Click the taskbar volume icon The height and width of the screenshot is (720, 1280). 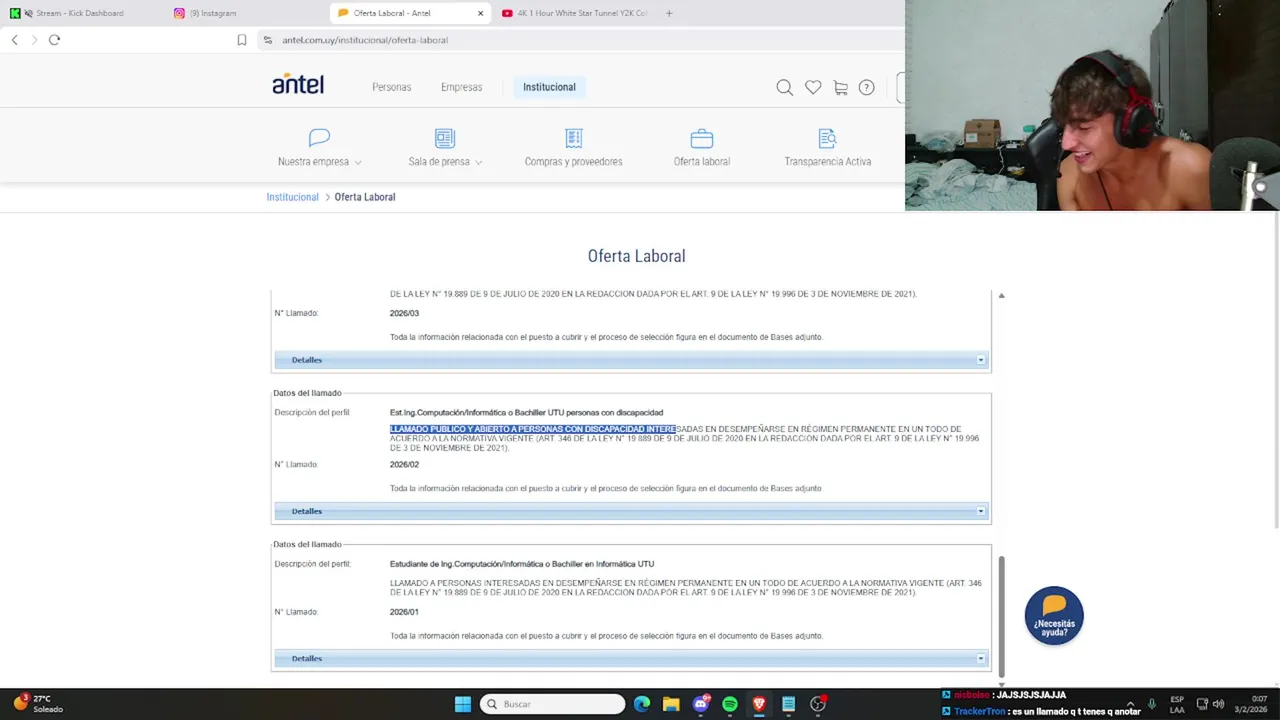(1218, 704)
